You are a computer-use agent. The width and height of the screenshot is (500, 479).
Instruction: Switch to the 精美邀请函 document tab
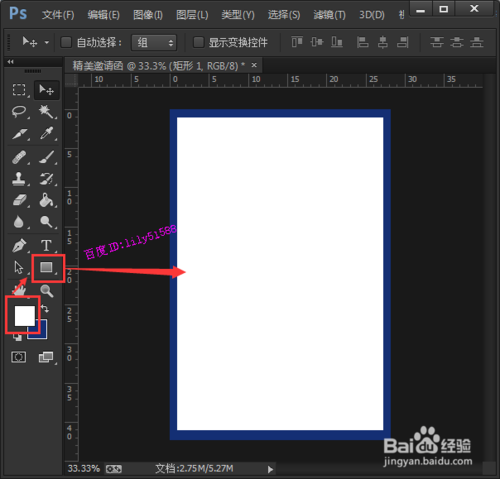pos(159,66)
